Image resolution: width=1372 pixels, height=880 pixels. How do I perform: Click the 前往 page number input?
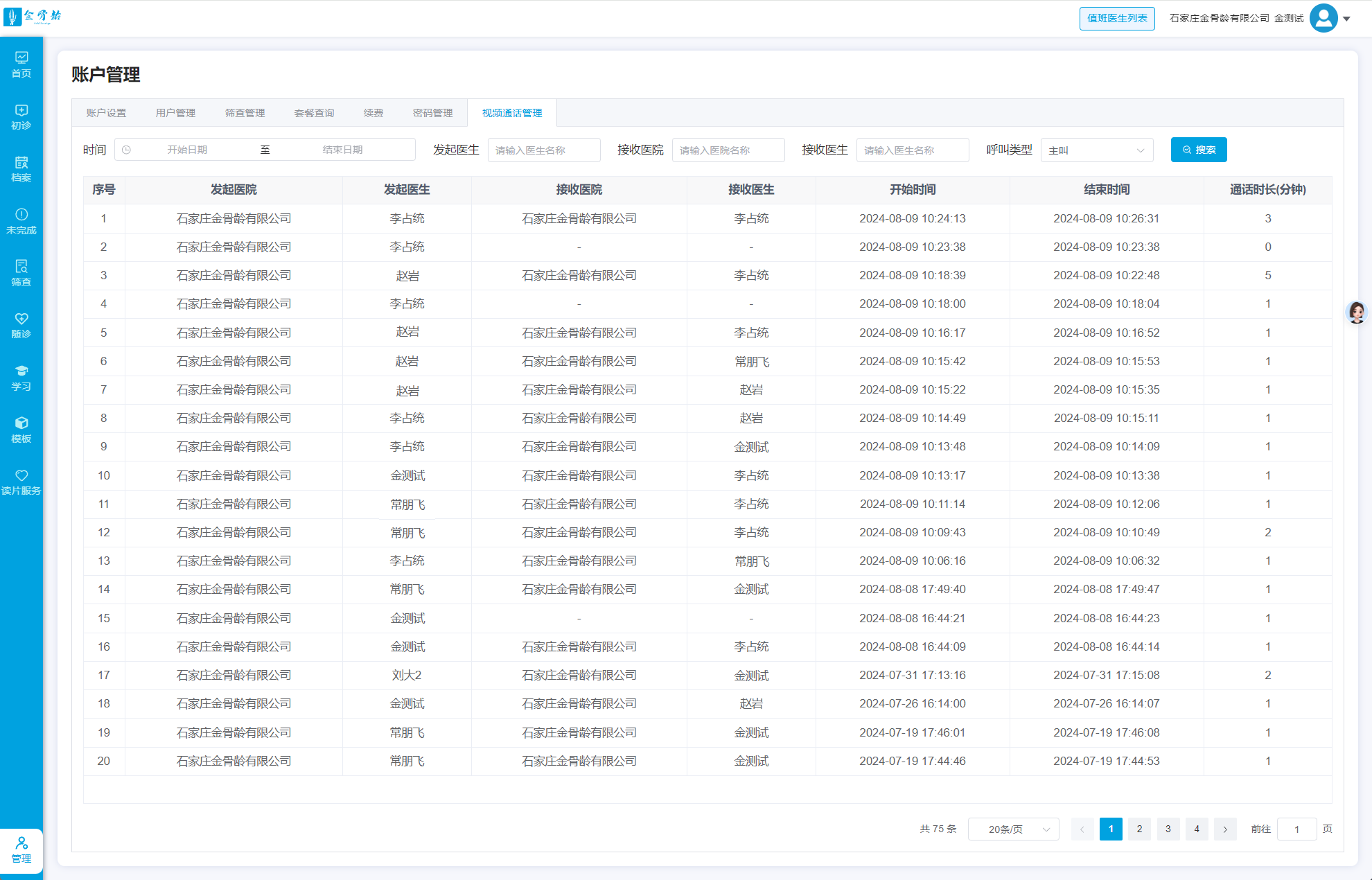(x=1296, y=829)
